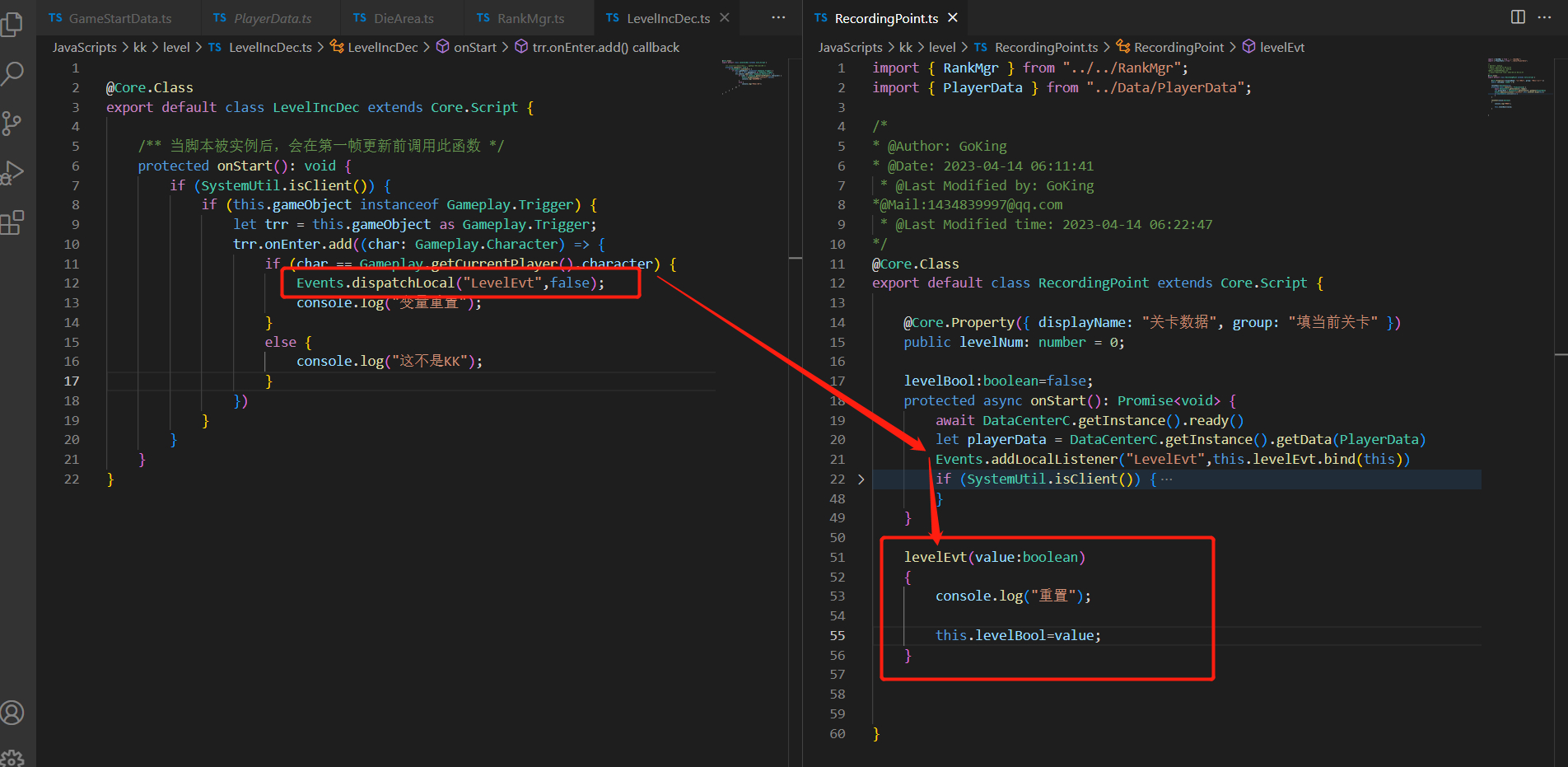Open right editor group more actions menu
This screenshot has width=1568, height=767.
pos(1544,17)
